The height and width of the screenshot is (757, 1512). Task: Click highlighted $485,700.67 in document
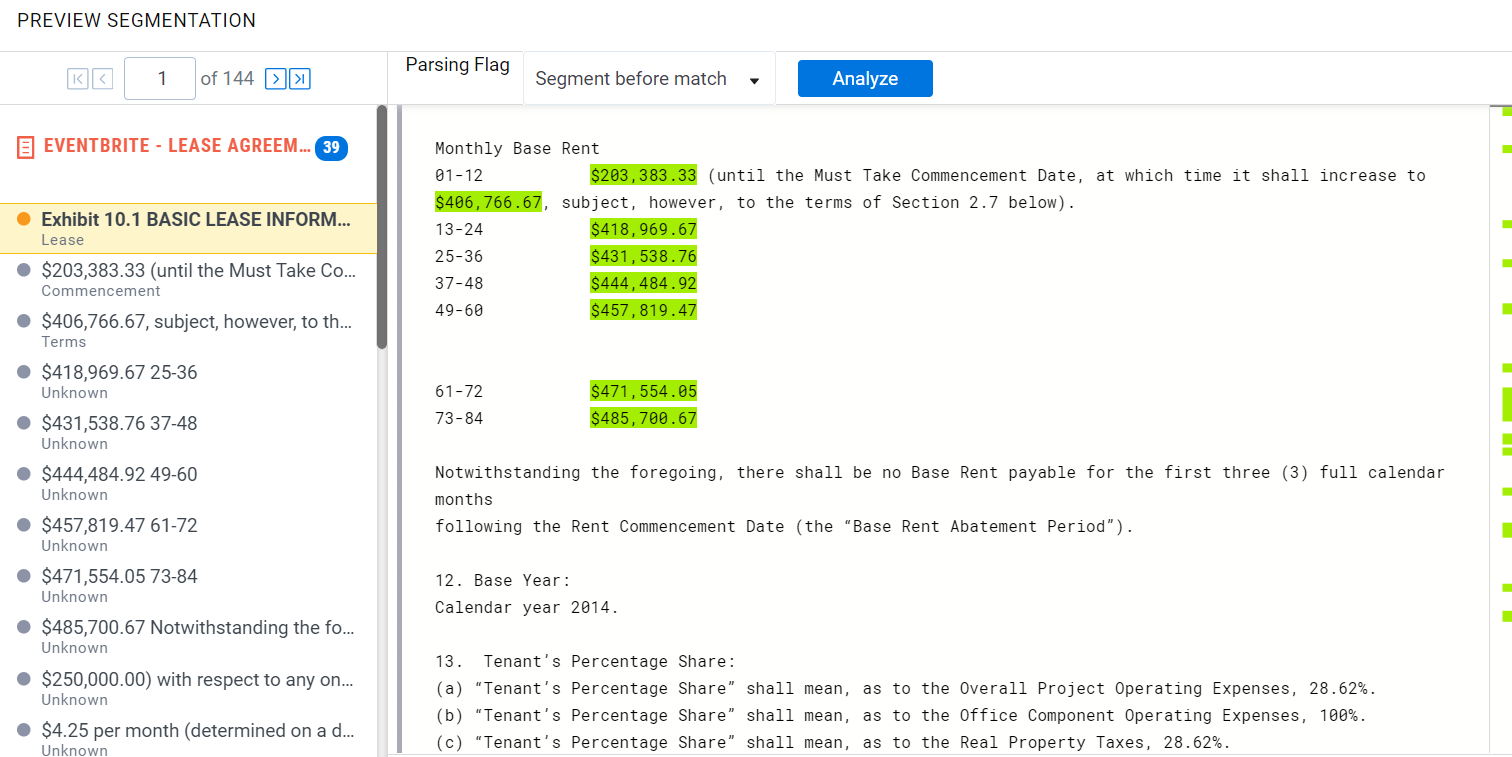click(643, 419)
